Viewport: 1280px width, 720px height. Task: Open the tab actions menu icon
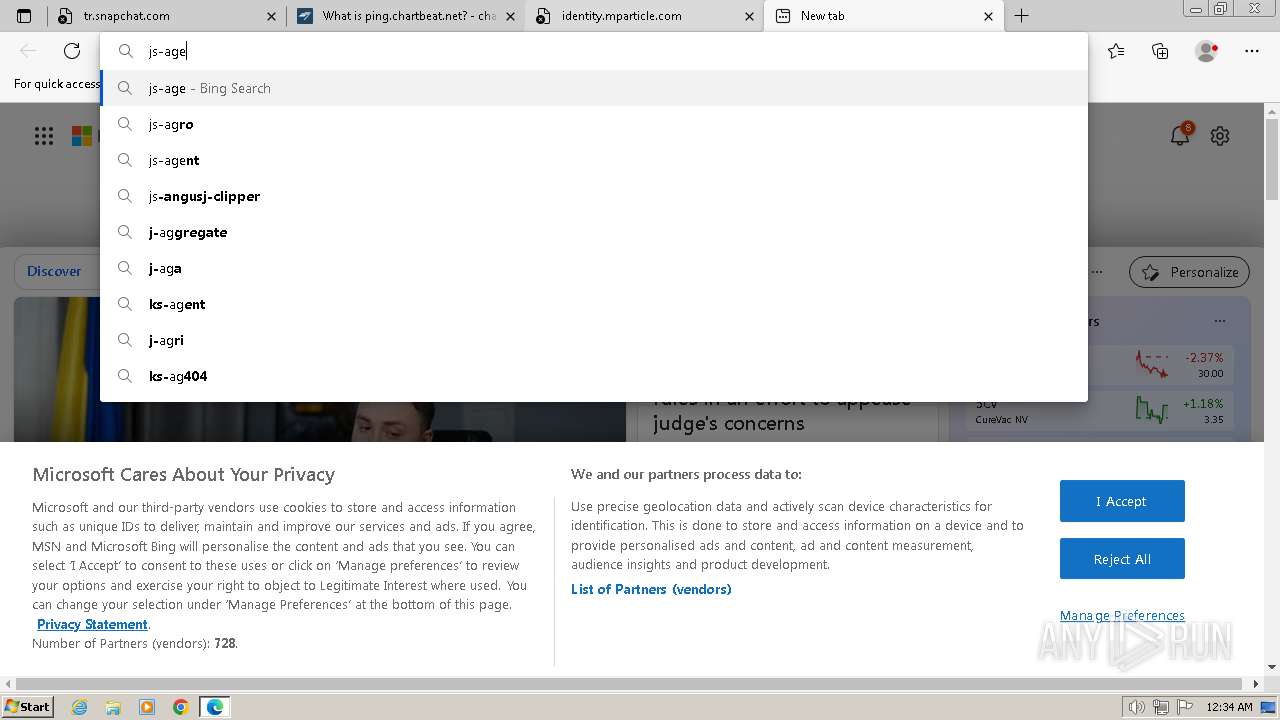pyautogui.click(x=24, y=16)
